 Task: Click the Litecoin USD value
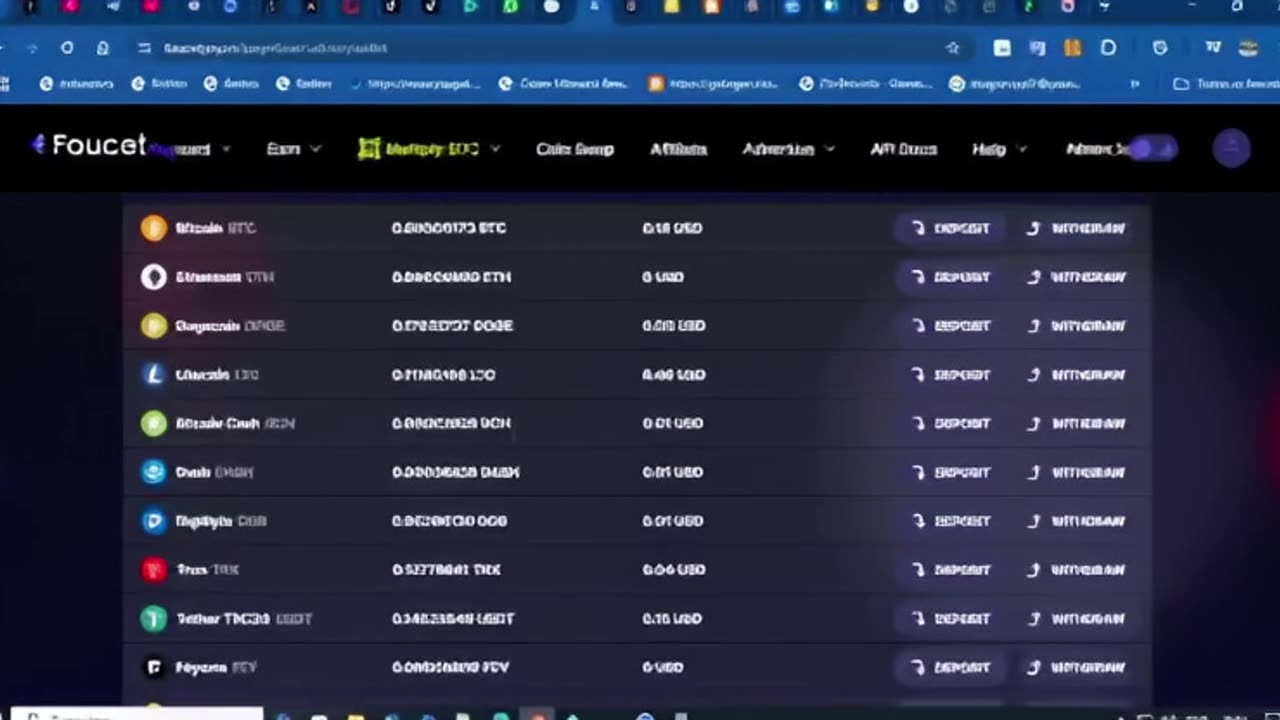(673, 375)
